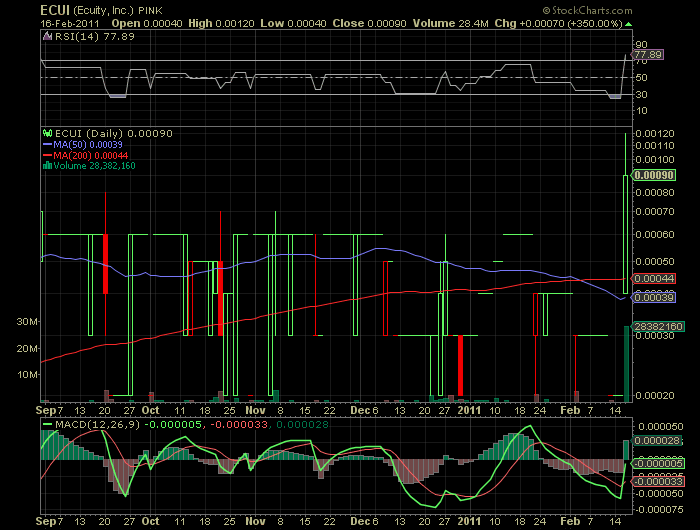The width and height of the screenshot is (700, 530).
Task: Click the 30M volume axis label
Action: [27, 321]
